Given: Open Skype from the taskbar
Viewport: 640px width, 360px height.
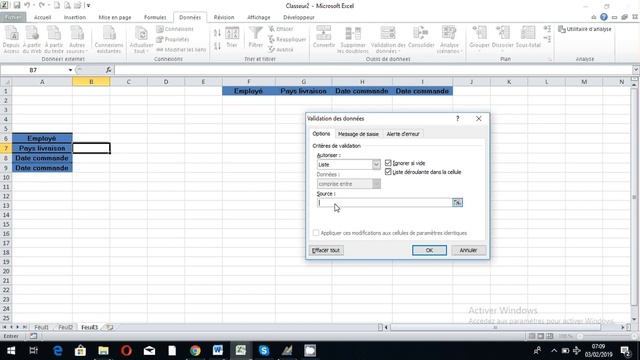Looking at the screenshot, I should pyautogui.click(x=264, y=351).
